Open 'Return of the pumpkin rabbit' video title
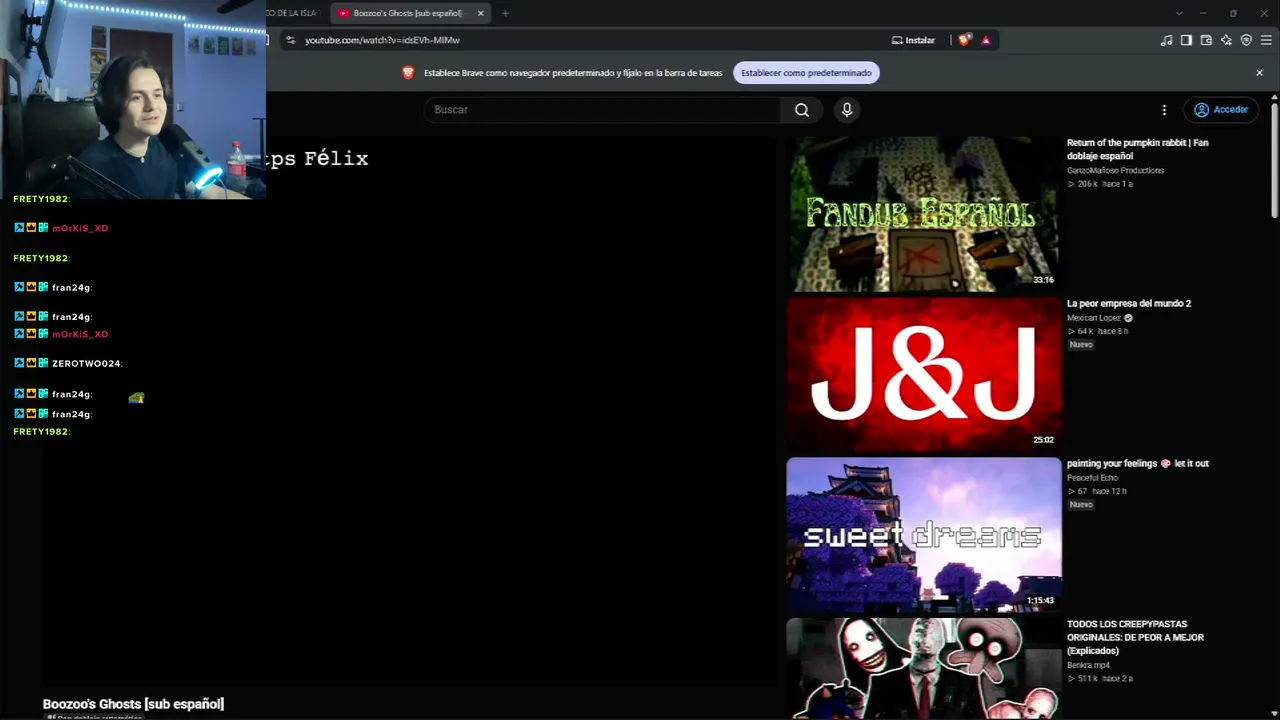1280x720 pixels. pos(1137,149)
